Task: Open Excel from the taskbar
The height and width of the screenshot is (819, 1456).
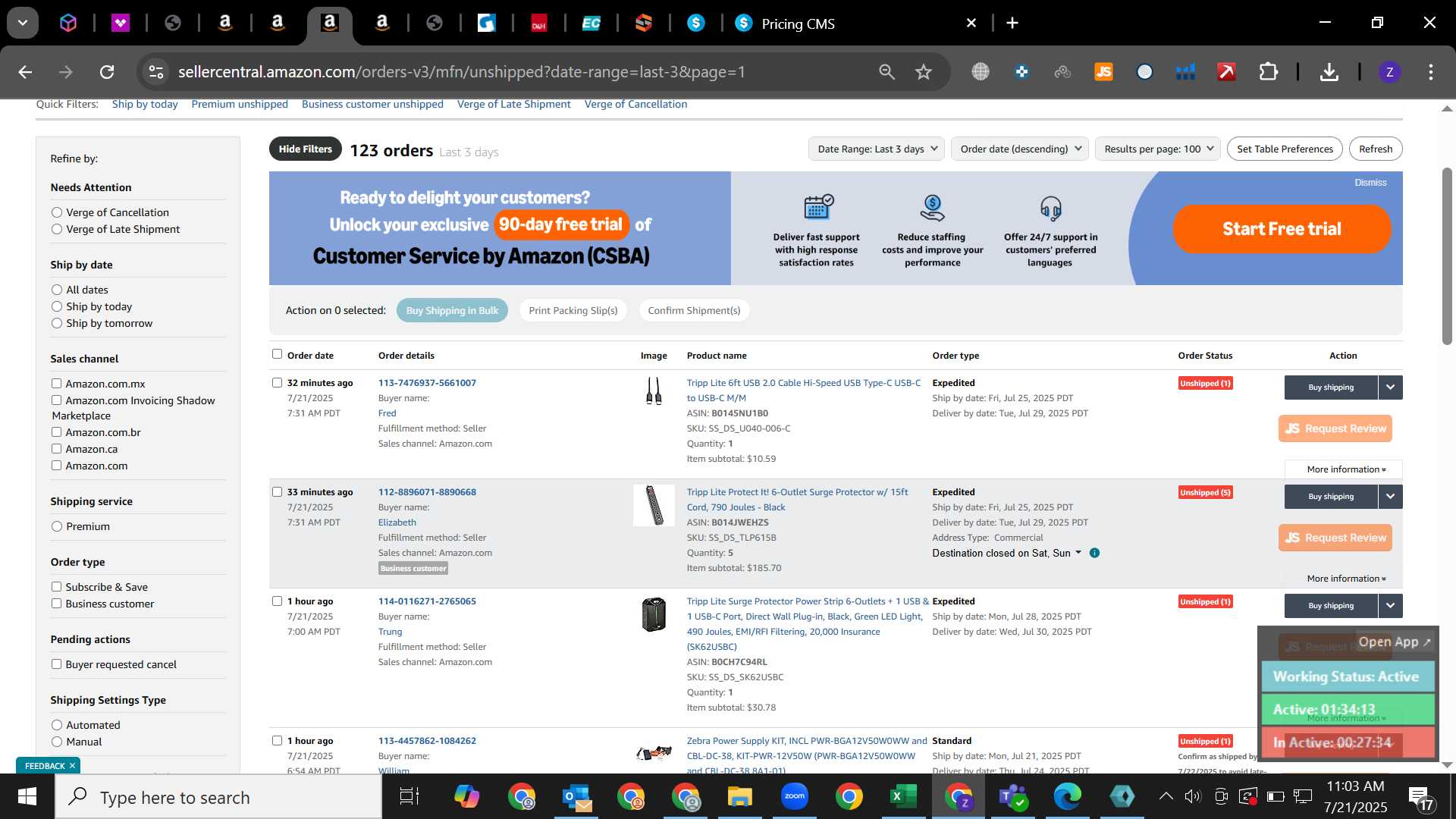Action: pos(902,796)
